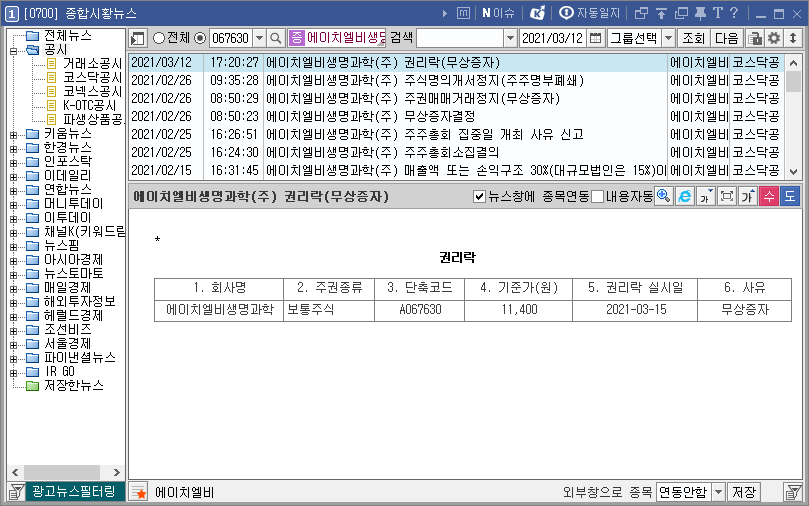Click the zoom-in magnifier icon

tap(664, 196)
